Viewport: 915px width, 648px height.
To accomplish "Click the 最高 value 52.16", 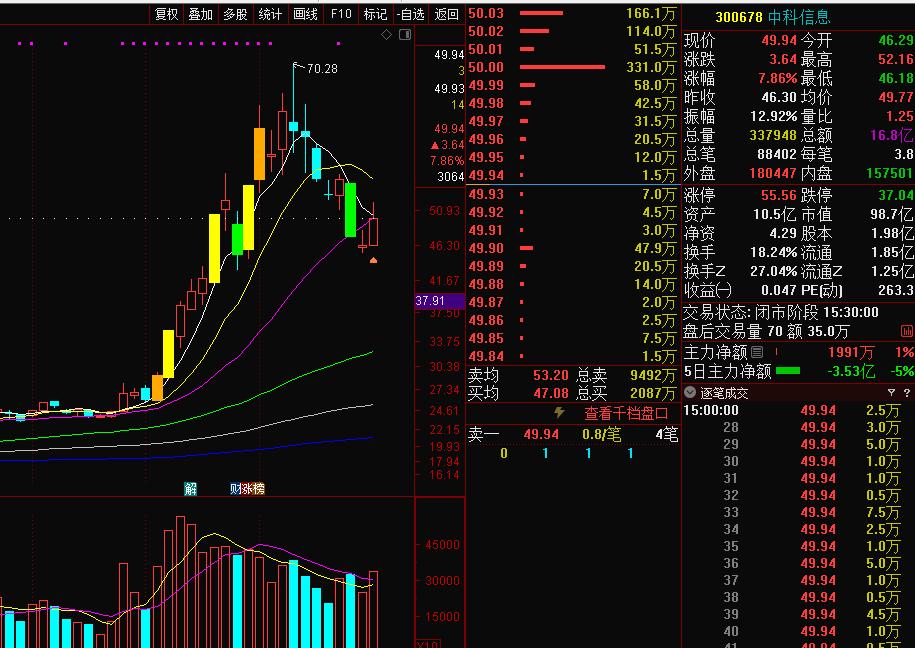I will pyautogui.click(x=896, y=59).
